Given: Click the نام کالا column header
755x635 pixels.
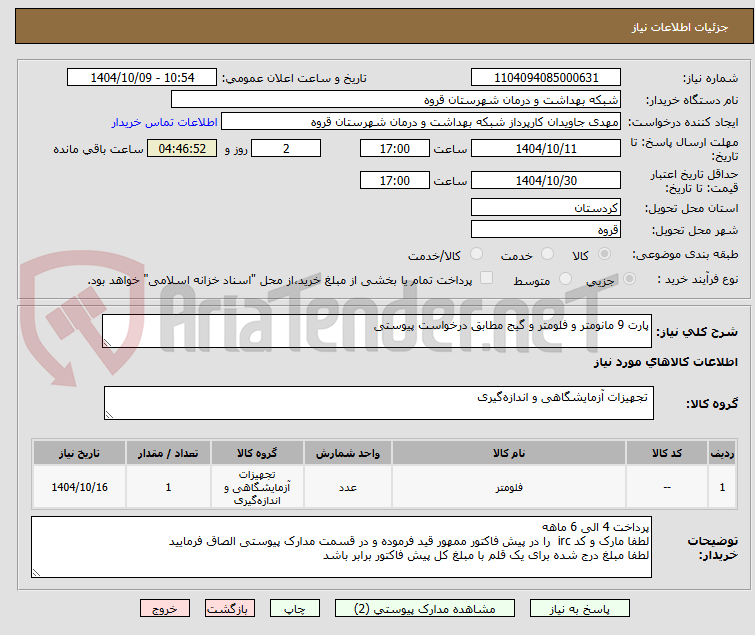Looking at the screenshot, I should (x=509, y=453).
